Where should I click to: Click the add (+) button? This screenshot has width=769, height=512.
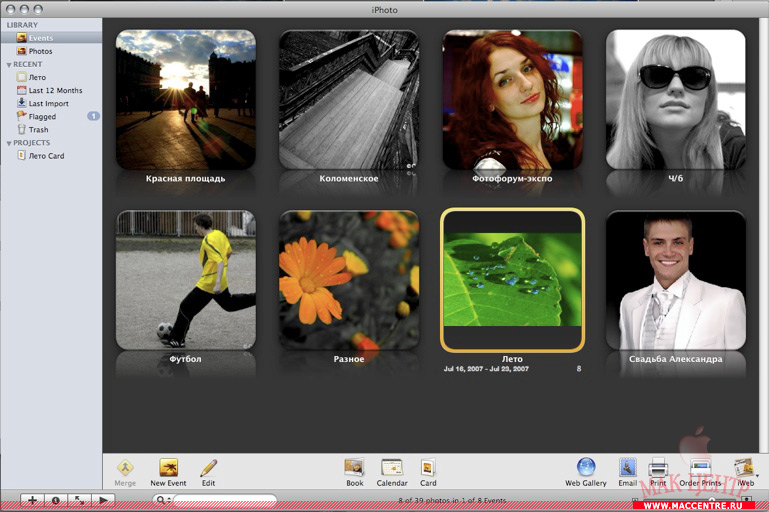coord(32,500)
